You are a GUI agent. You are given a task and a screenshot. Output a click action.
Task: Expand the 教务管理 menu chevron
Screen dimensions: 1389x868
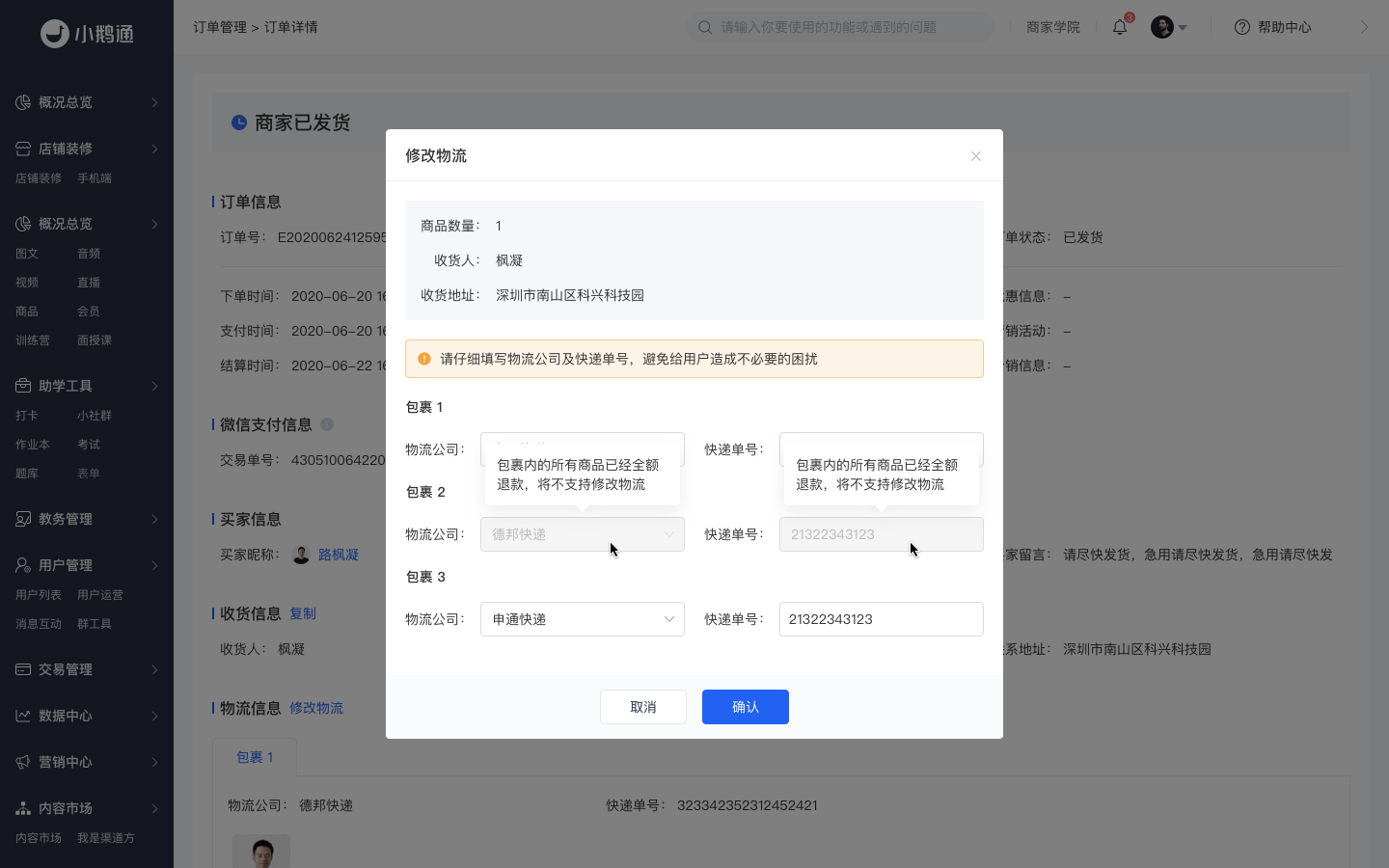point(154,519)
